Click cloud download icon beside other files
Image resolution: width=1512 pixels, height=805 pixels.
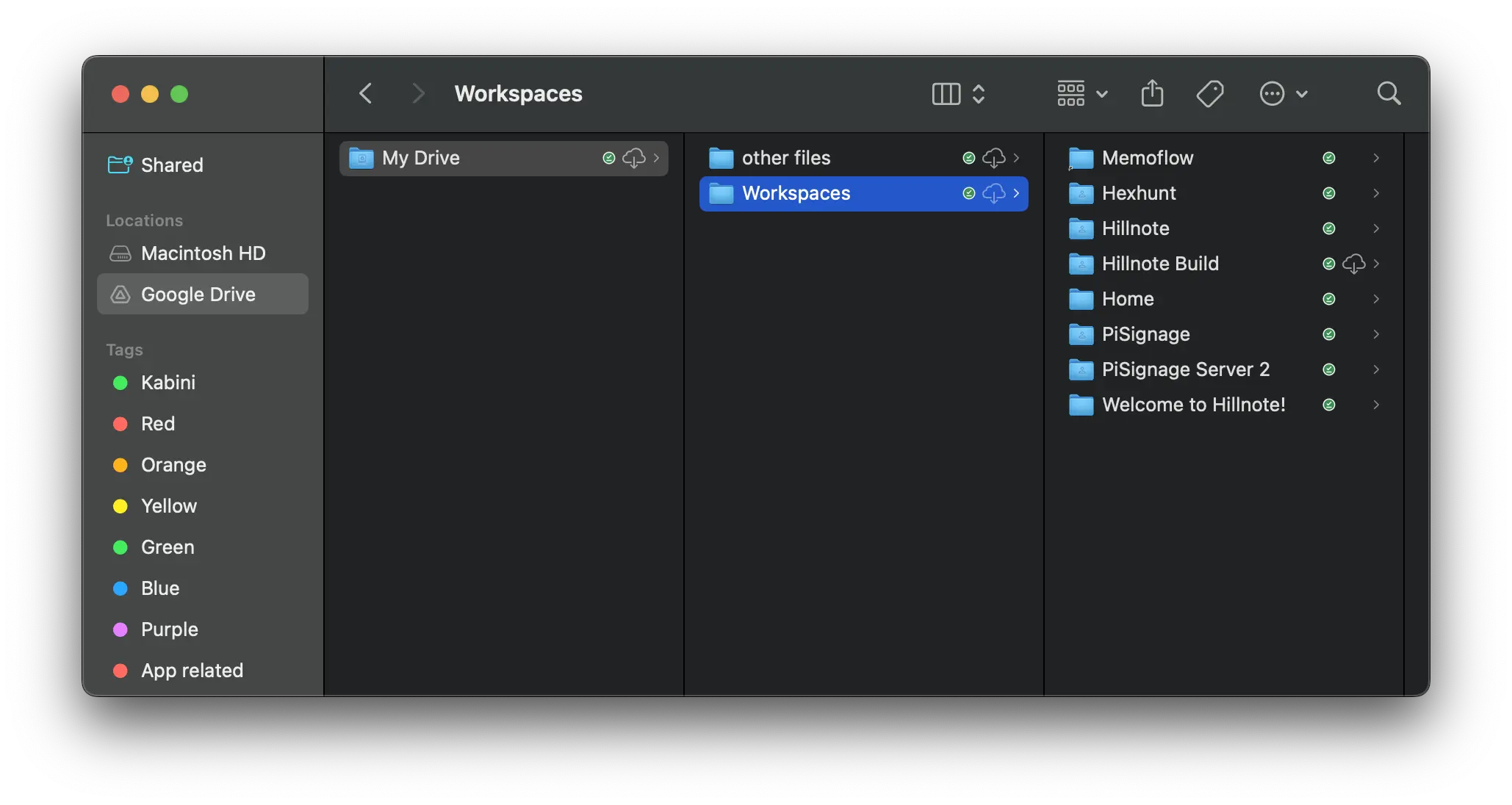[x=993, y=158]
